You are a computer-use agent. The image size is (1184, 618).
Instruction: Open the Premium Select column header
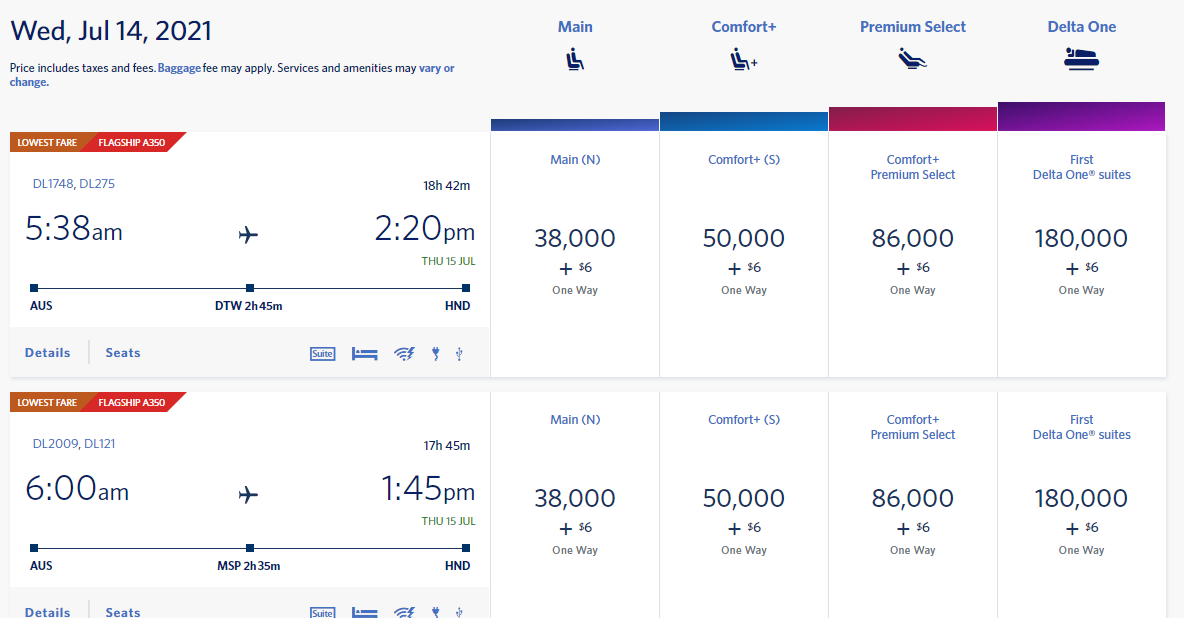pyautogui.click(x=912, y=26)
